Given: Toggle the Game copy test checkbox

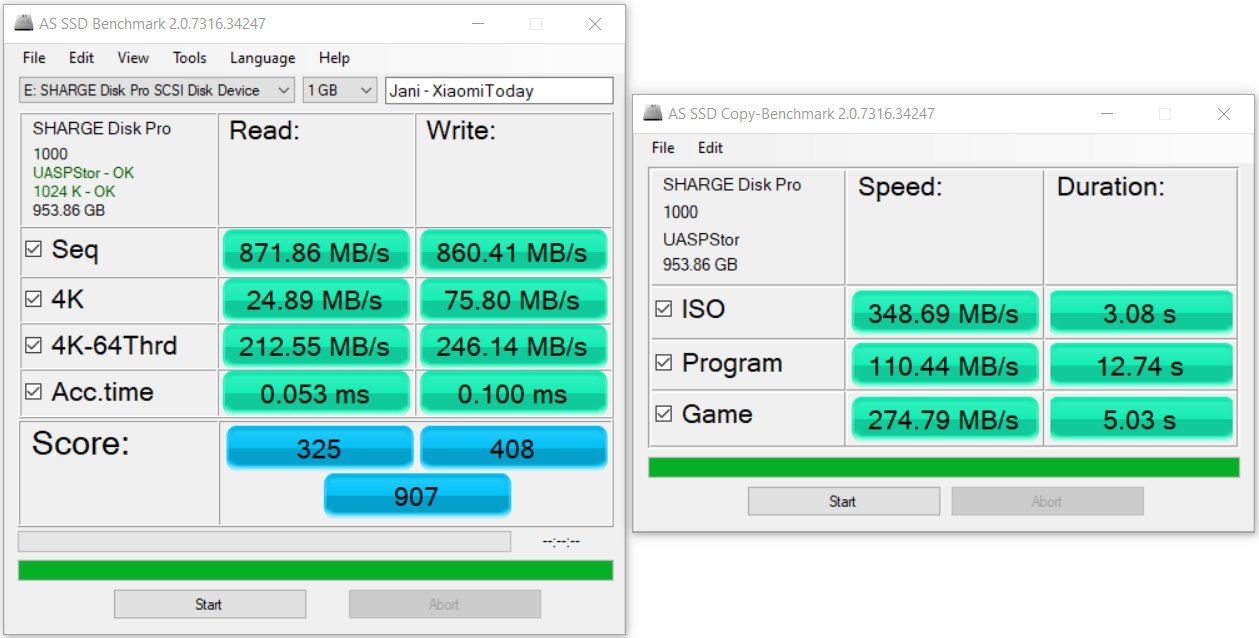Looking at the screenshot, I should 663,415.
